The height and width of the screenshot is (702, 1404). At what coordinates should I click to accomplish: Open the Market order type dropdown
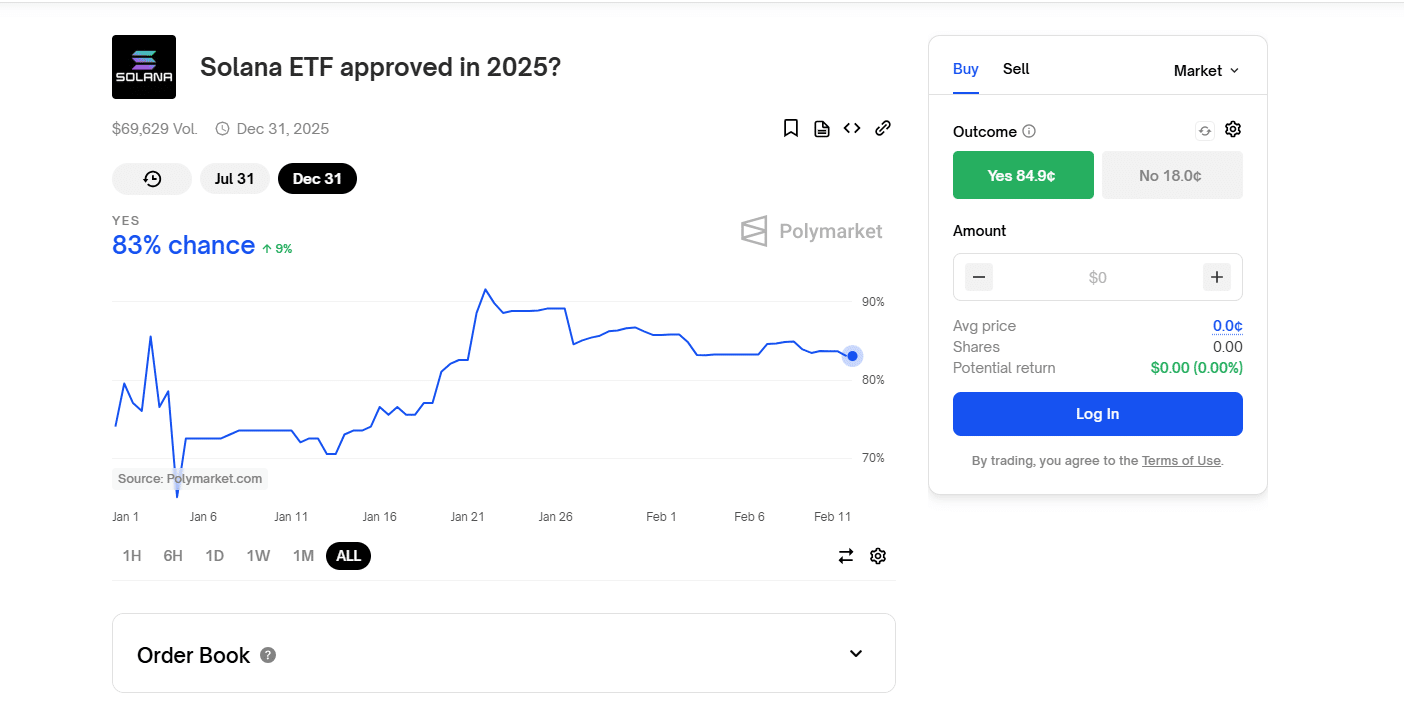click(1206, 71)
